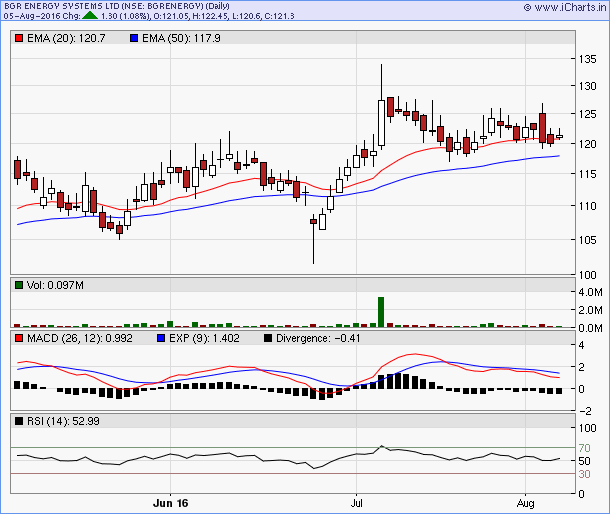This screenshot has width=610, height=514.
Task: Click the 130 price axis label
Action: coord(587,86)
